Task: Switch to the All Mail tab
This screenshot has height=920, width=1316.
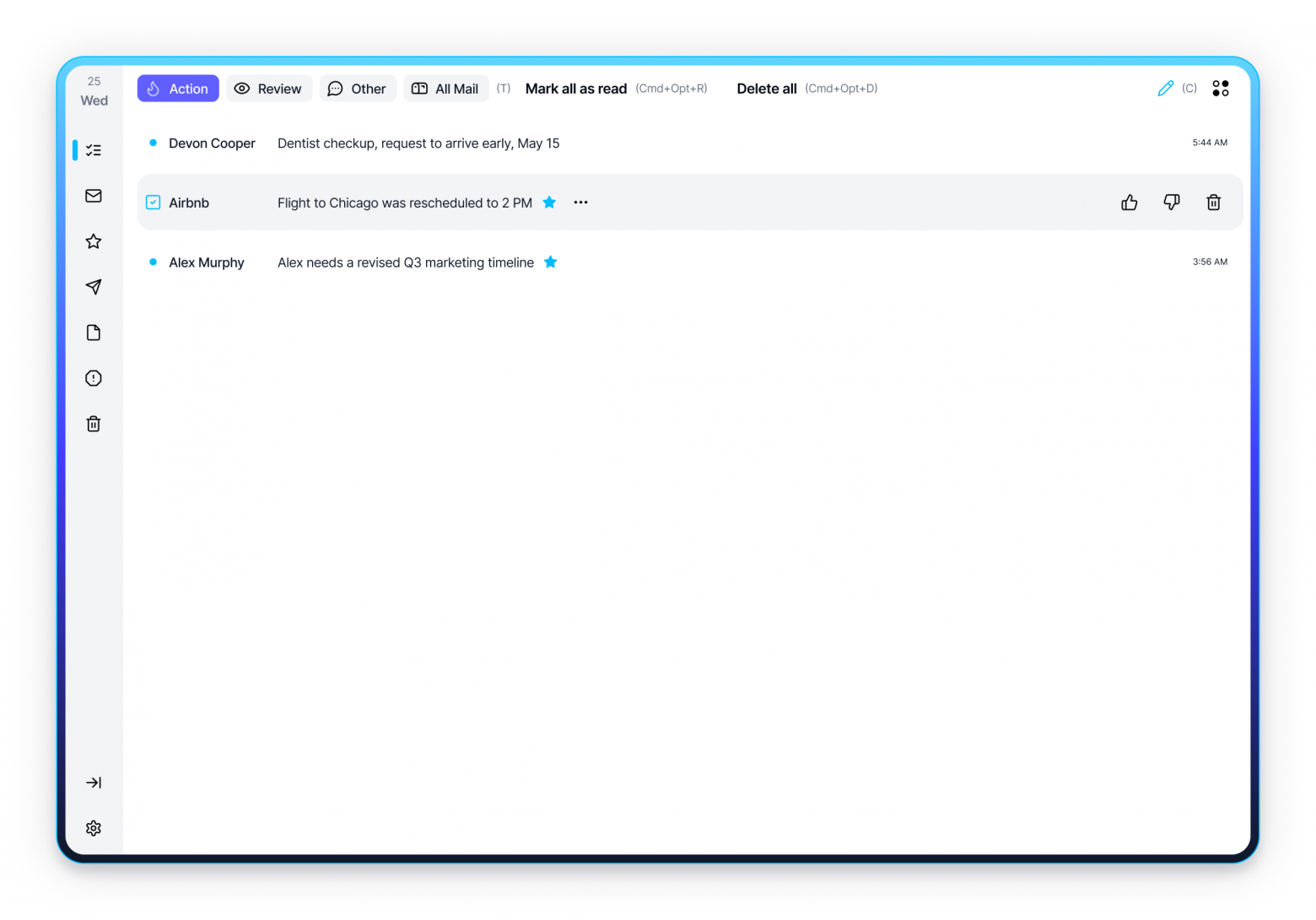Action: [x=446, y=89]
